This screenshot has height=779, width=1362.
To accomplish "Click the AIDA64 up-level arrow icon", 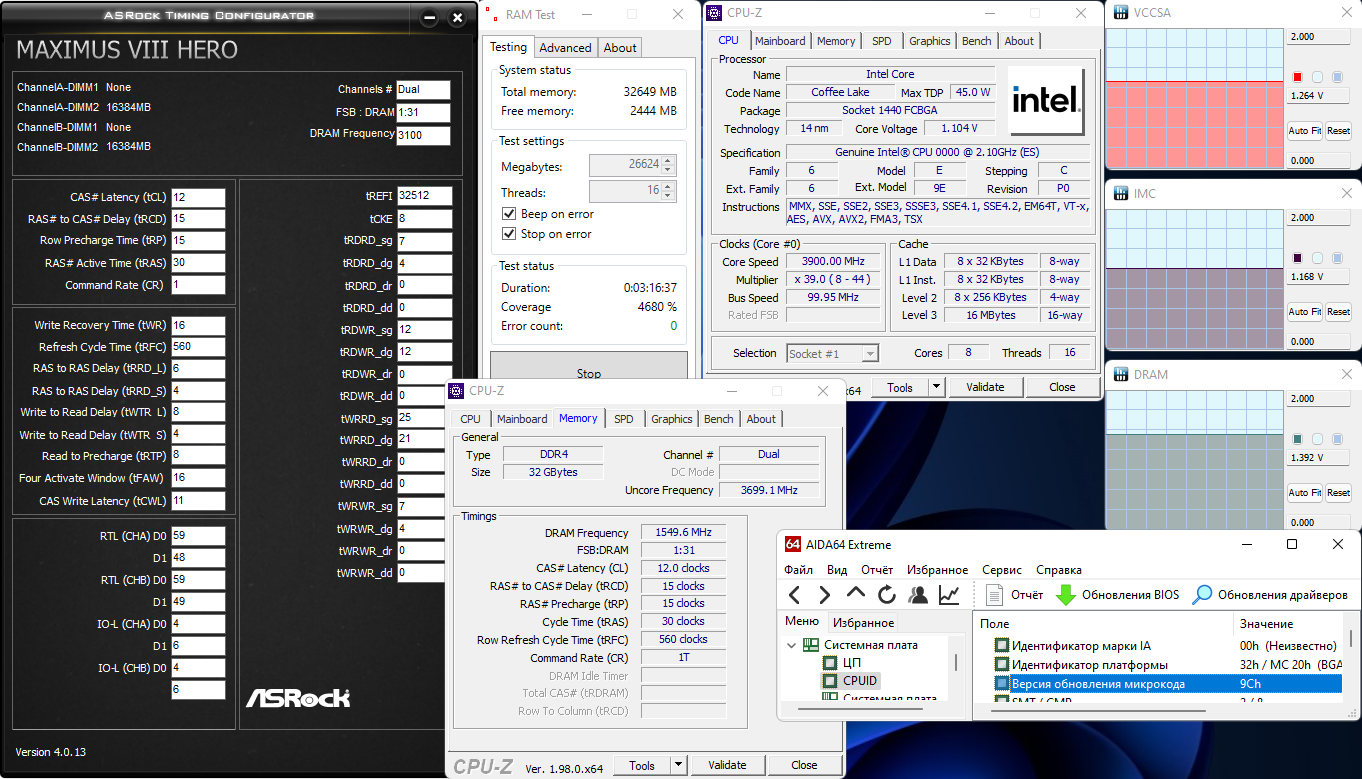I will click(856, 594).
